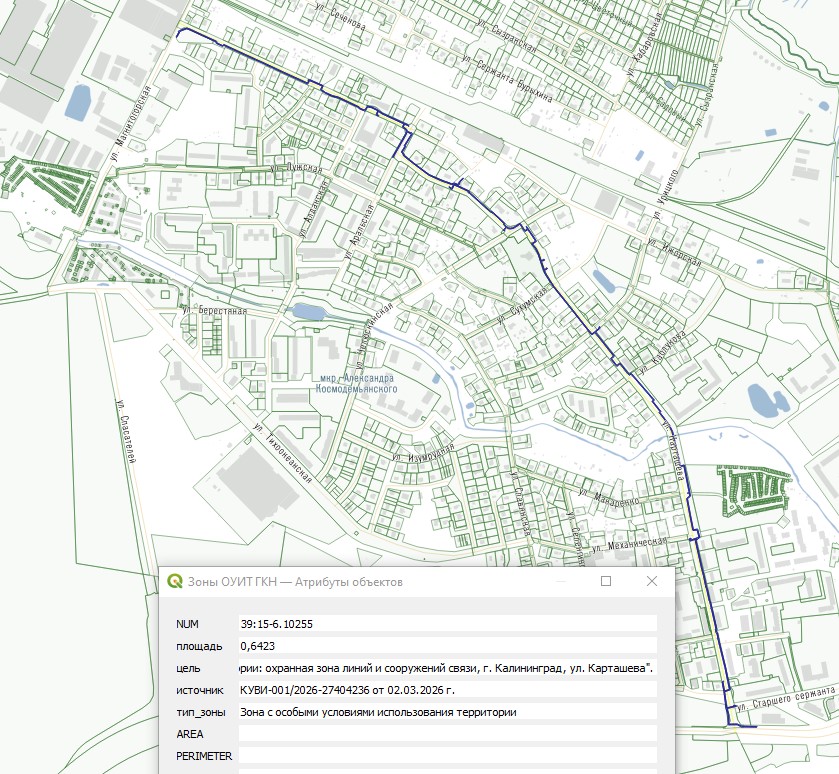839x774 pixels.
Task: Click the NUM field with value 39:15-6.10255
Action: click(x=447, y=623)
